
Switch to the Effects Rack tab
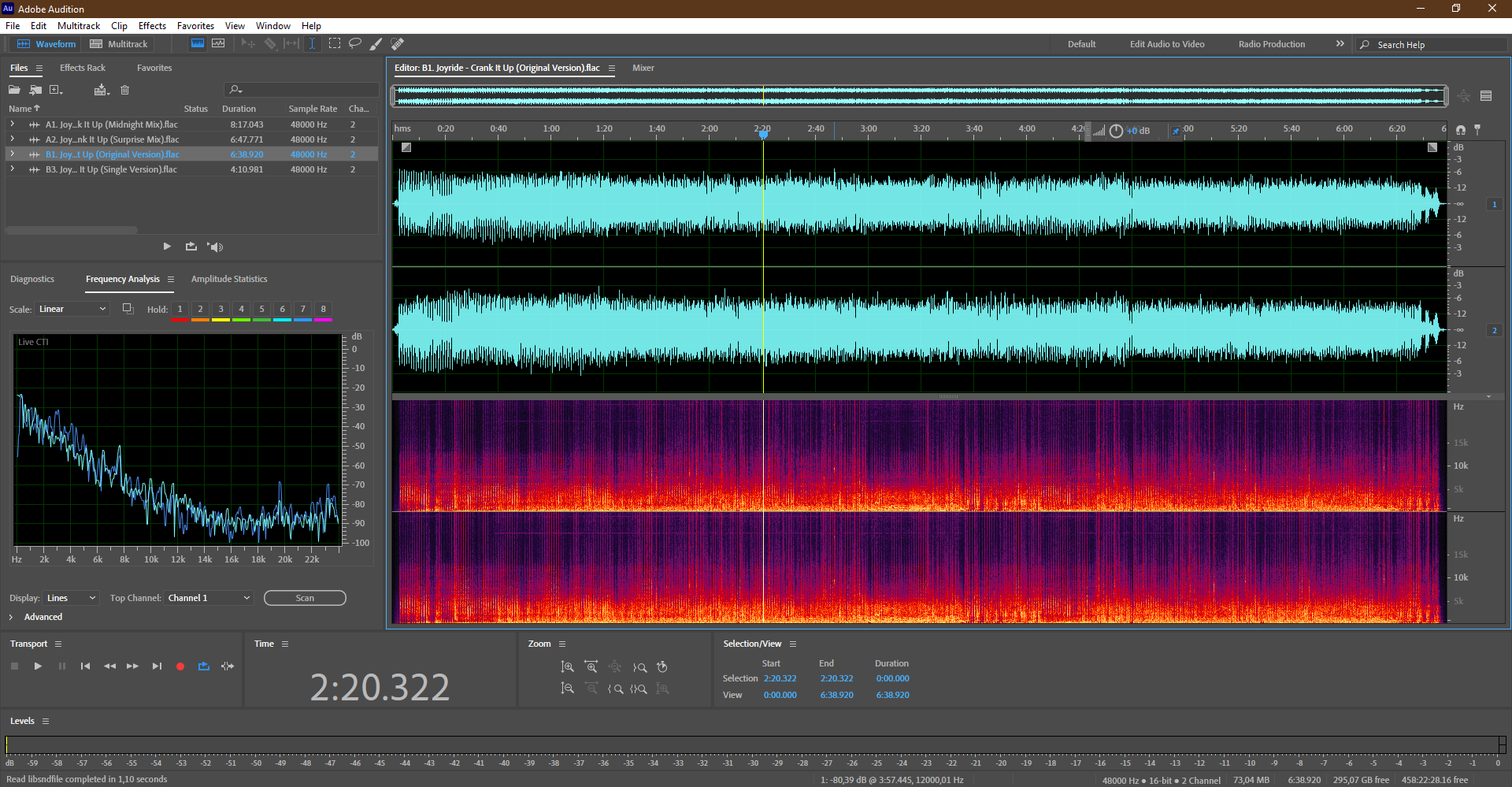(x=83, y=68)
